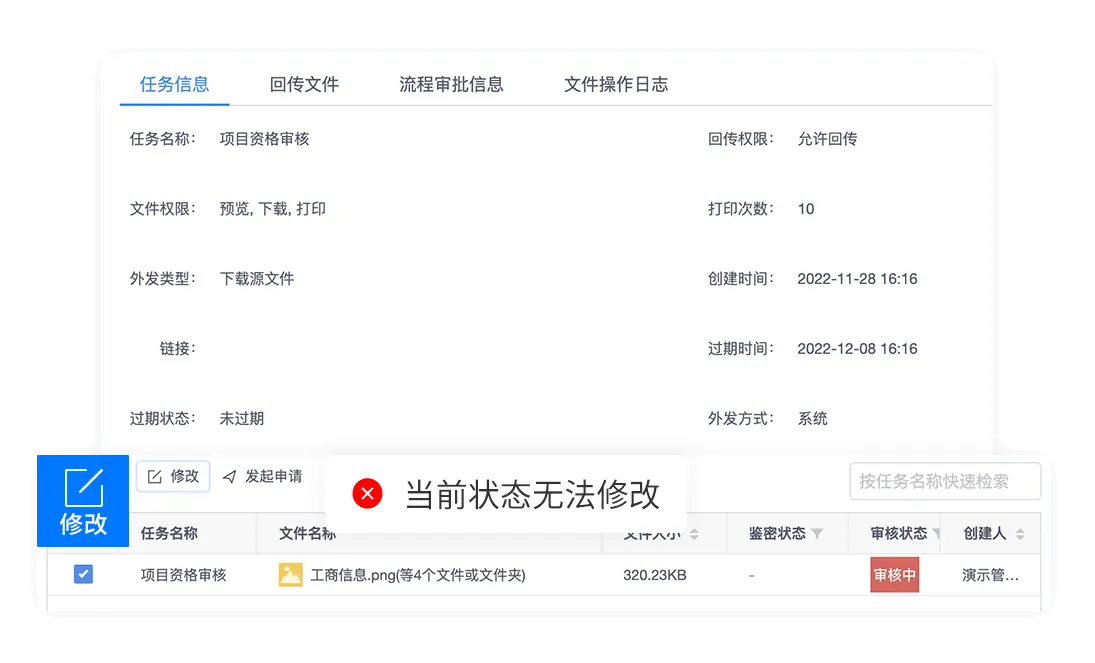This screenshot has height=663, width=1095.
Task: Open the 文件操作日志 tab
Action: [616, 84]
